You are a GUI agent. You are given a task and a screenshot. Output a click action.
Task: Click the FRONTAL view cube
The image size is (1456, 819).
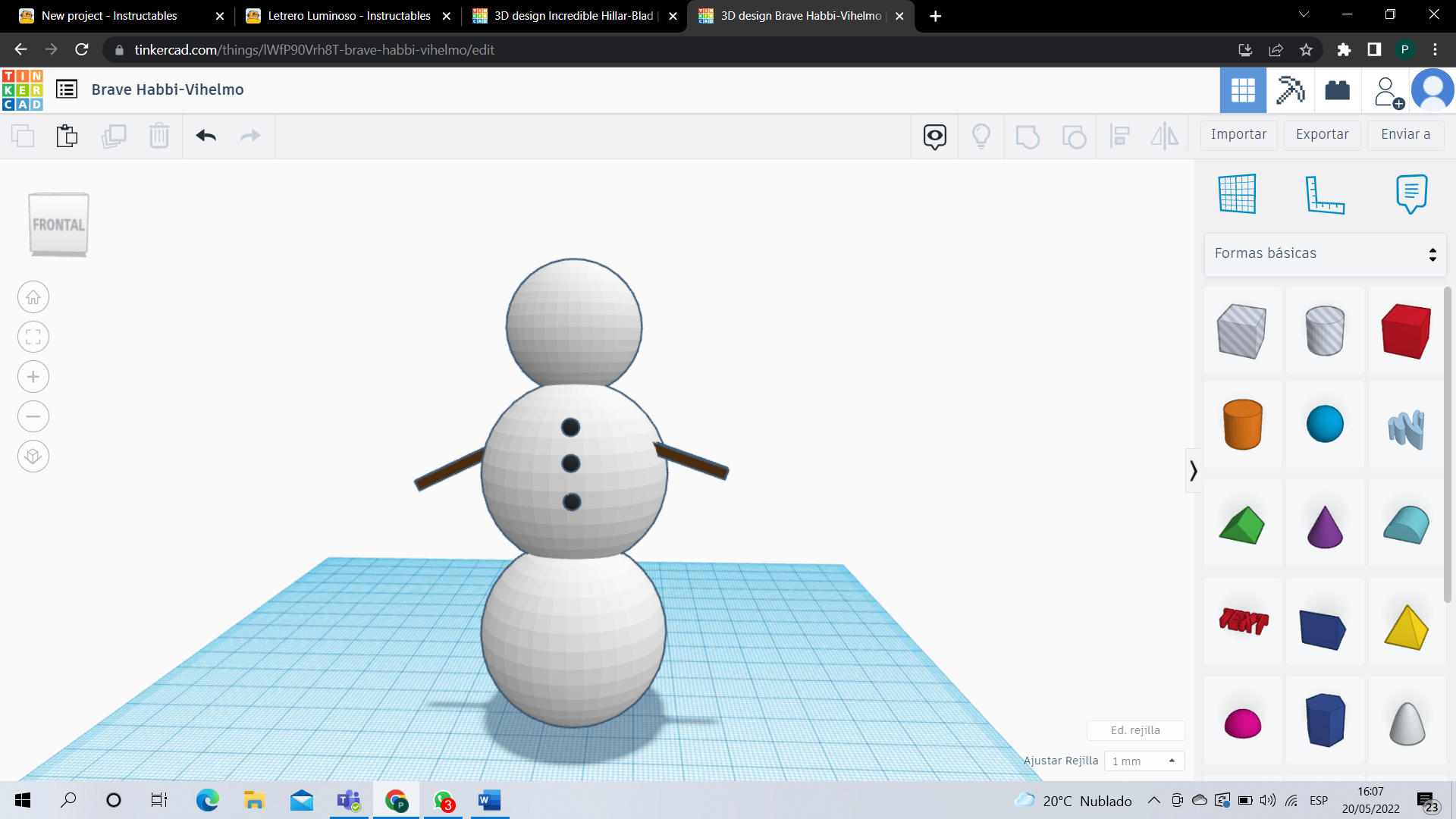click(x=58, y=224)
